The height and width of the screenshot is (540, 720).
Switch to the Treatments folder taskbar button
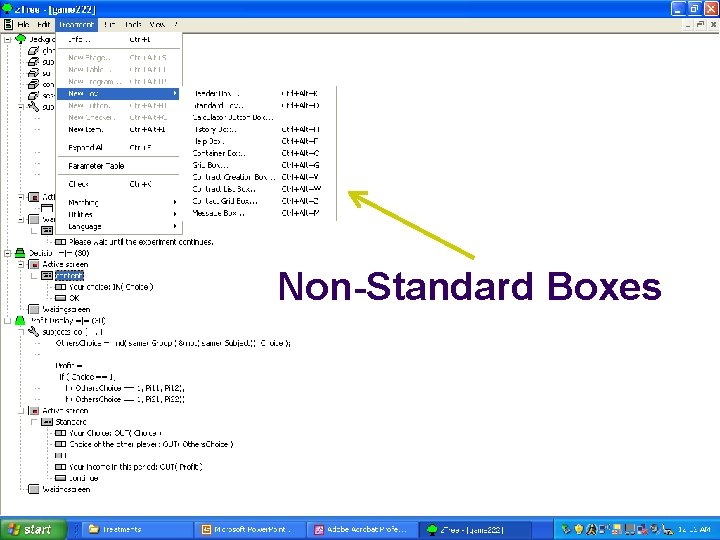136,529
